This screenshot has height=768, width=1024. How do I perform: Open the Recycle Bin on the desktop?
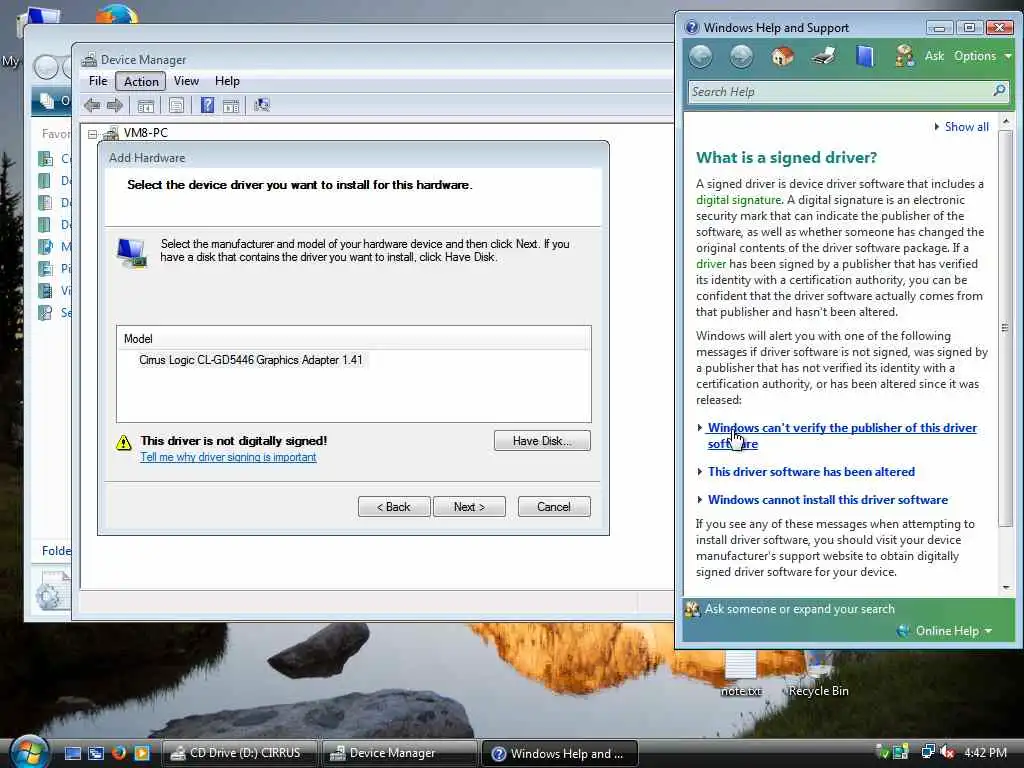tap(818, 673)
